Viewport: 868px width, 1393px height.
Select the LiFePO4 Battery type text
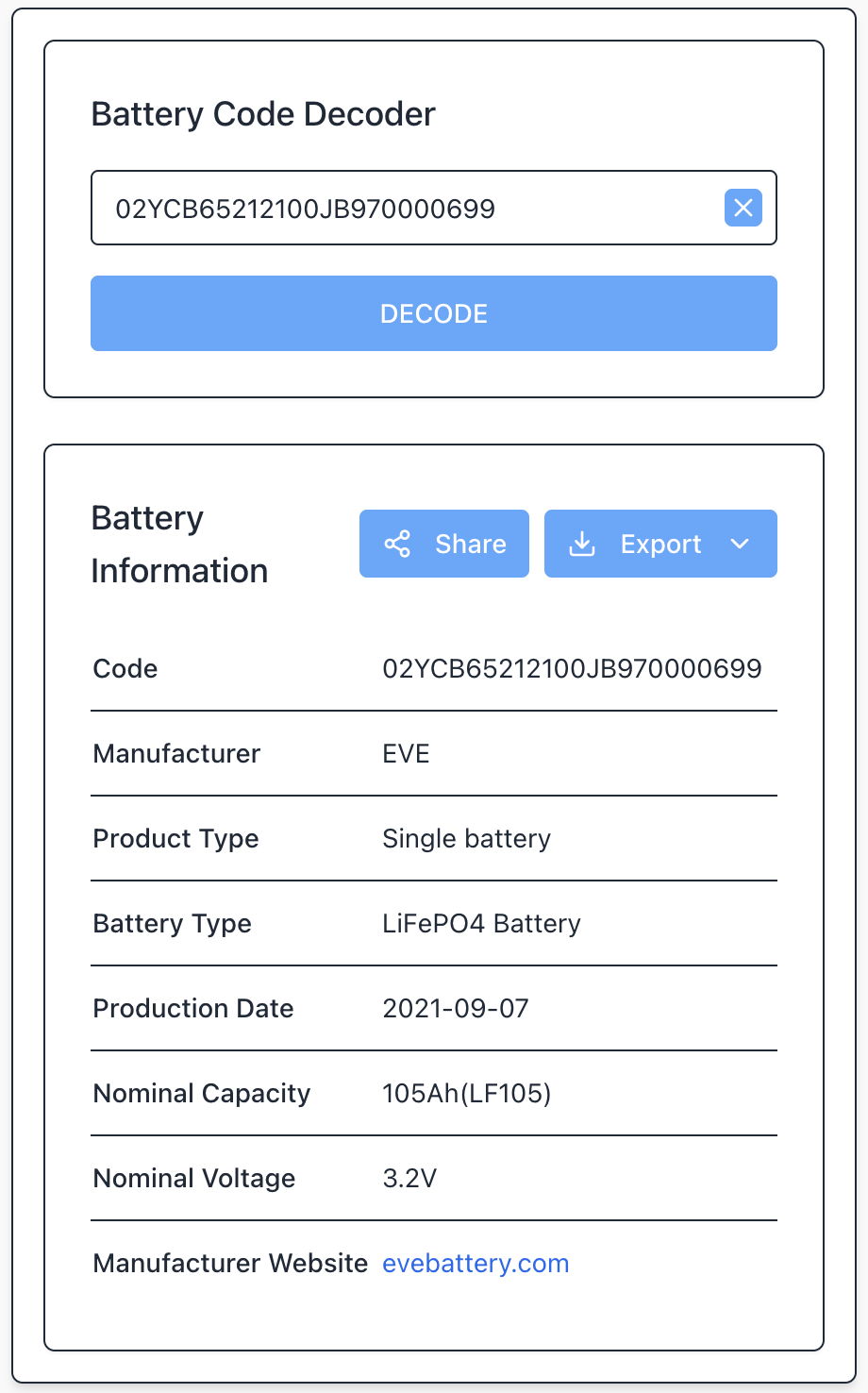[481, 923]
